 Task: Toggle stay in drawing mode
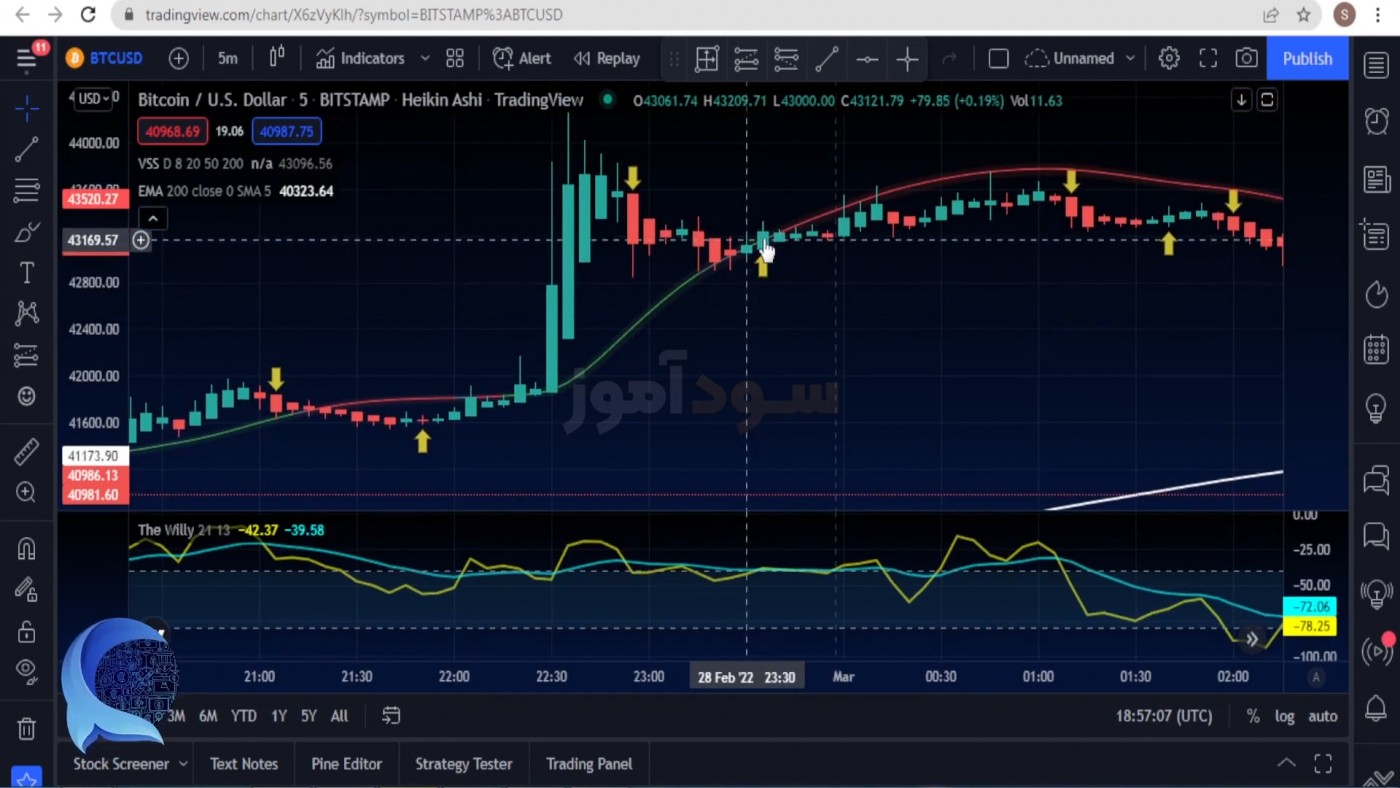[27, 590]
